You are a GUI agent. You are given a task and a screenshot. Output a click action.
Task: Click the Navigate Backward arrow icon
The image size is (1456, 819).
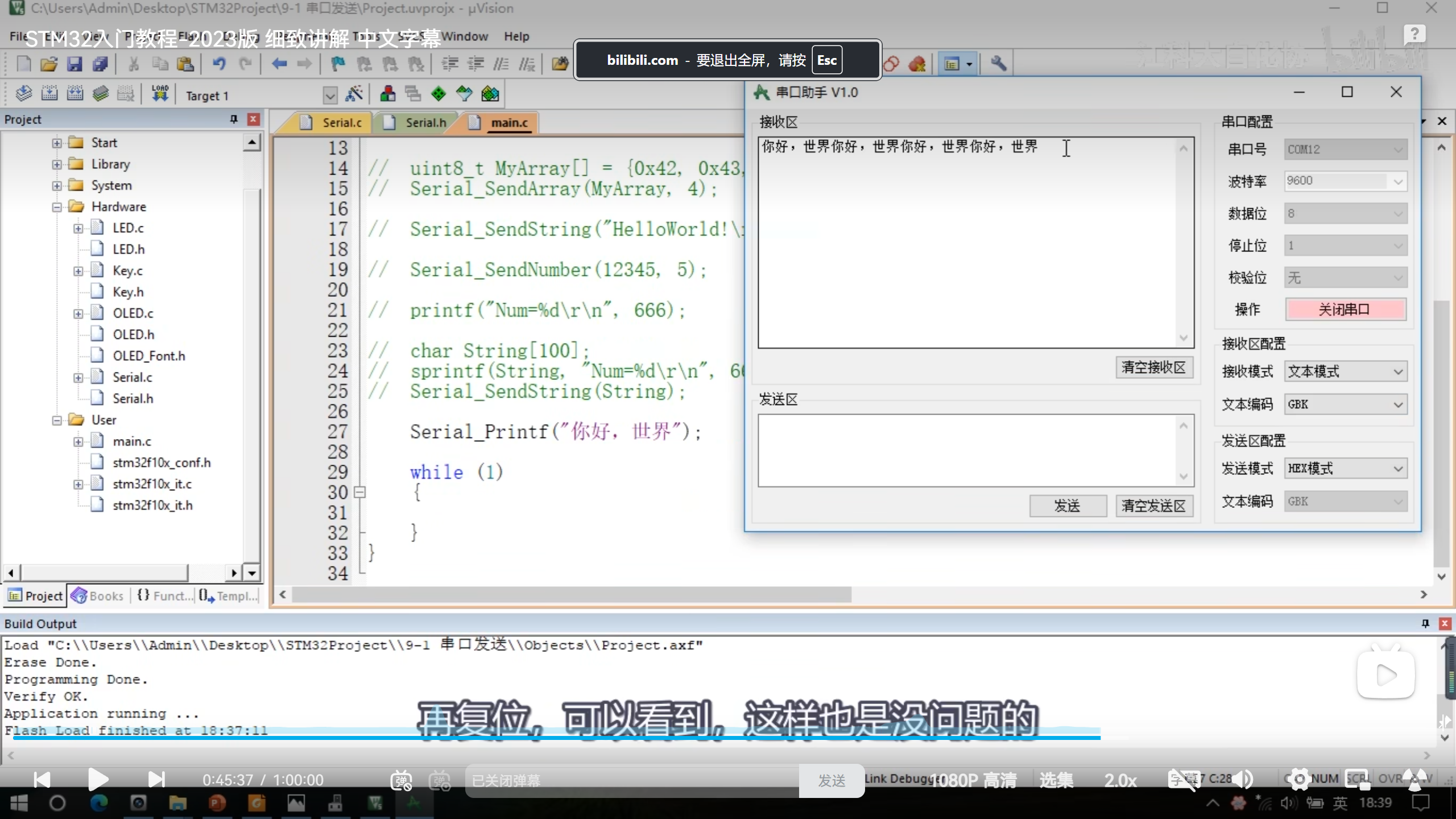point(279,64)
